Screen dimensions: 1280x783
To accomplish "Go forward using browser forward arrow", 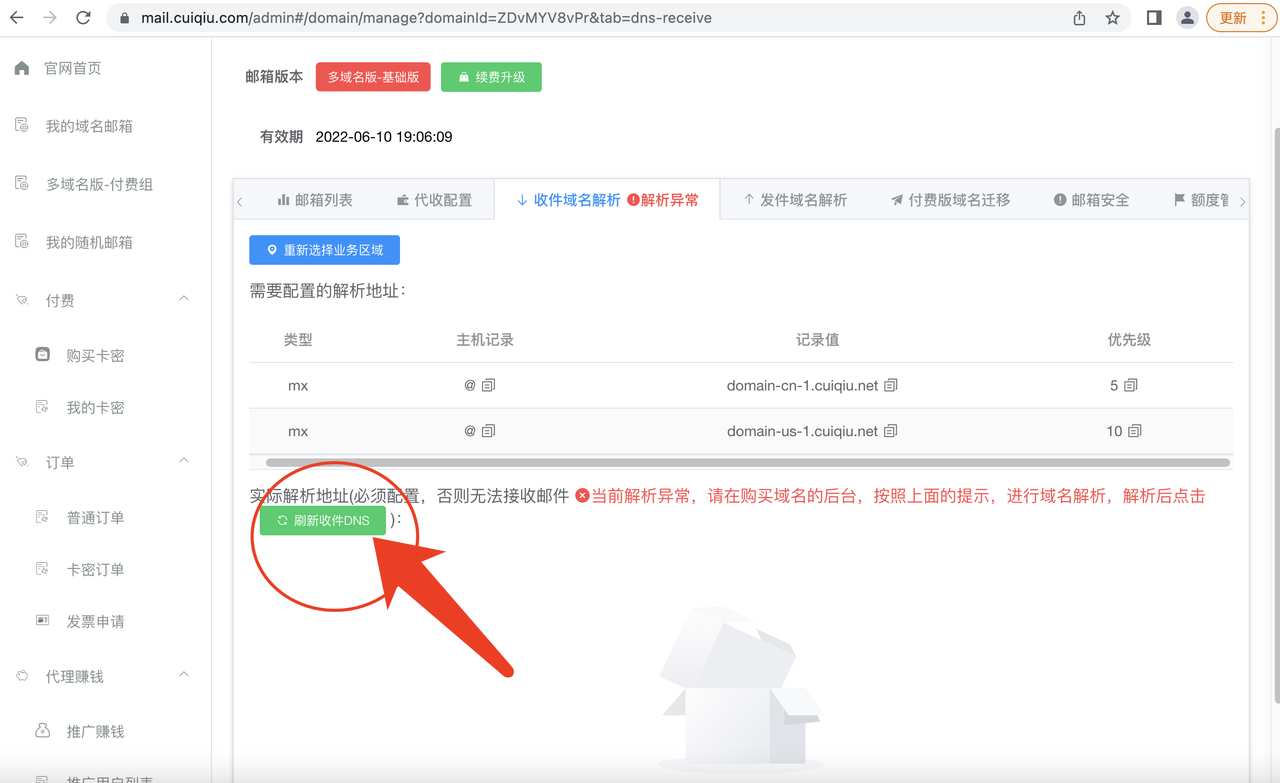I will pos(50,18).
